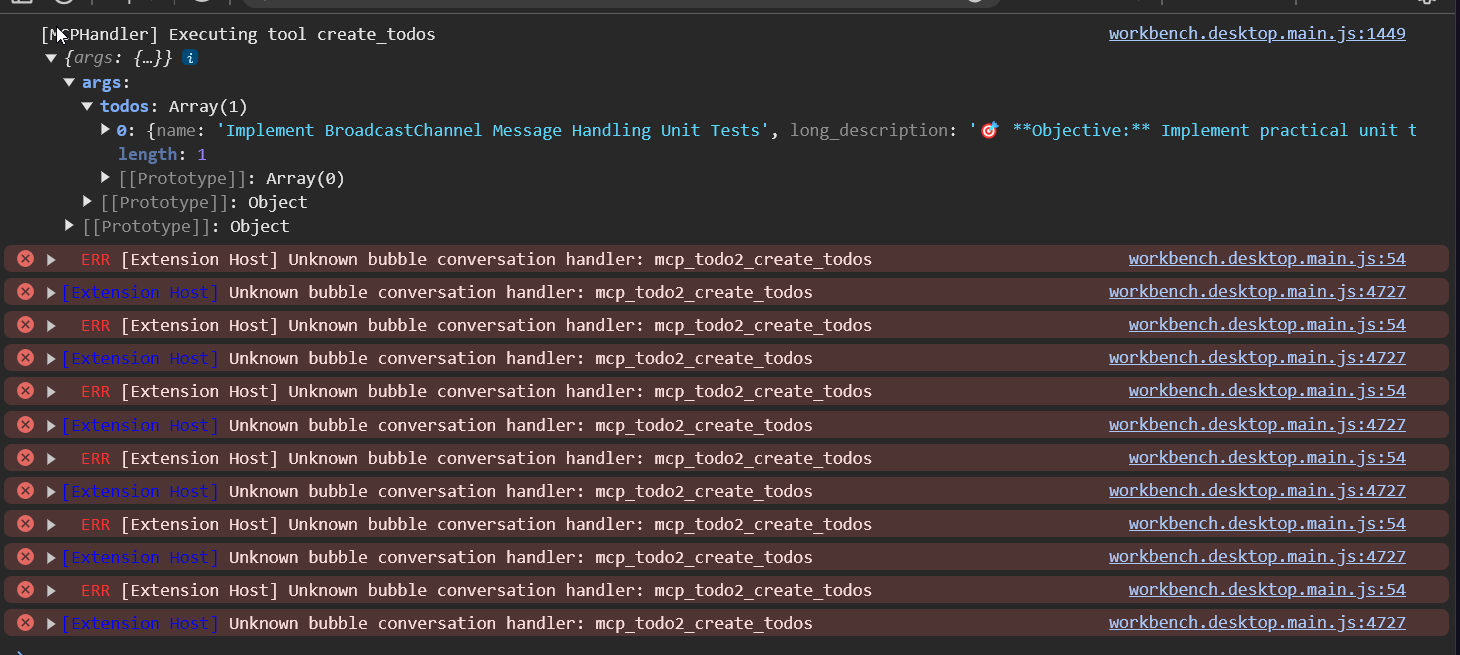Expand array item 0 in todos

105,130
